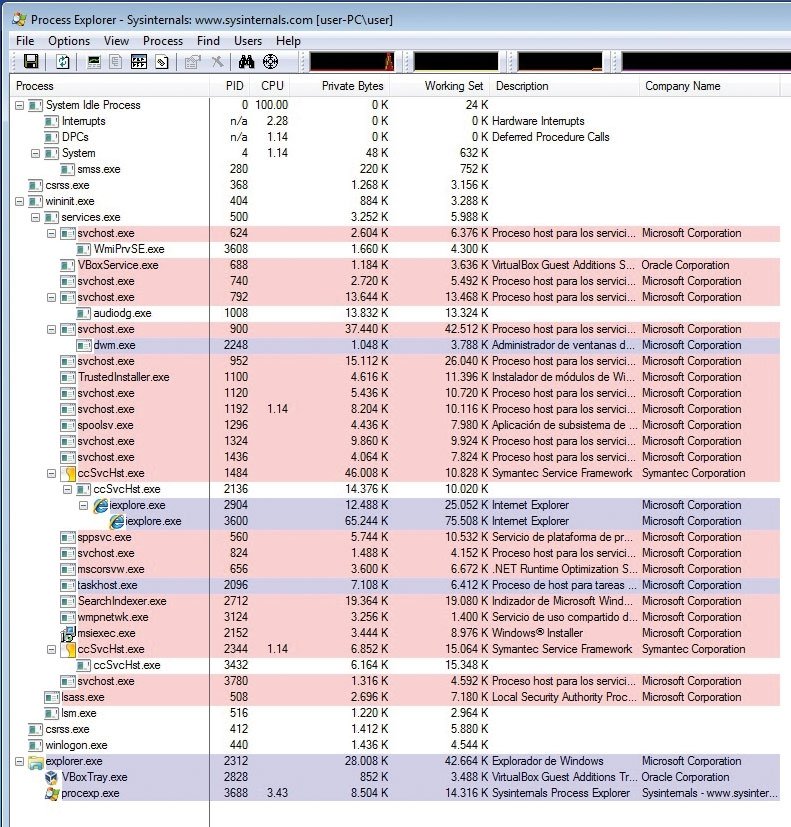Collapse the System Idle Process tree node
The width and height of the screenshot is (791, 827).
(x=20, y=105)
